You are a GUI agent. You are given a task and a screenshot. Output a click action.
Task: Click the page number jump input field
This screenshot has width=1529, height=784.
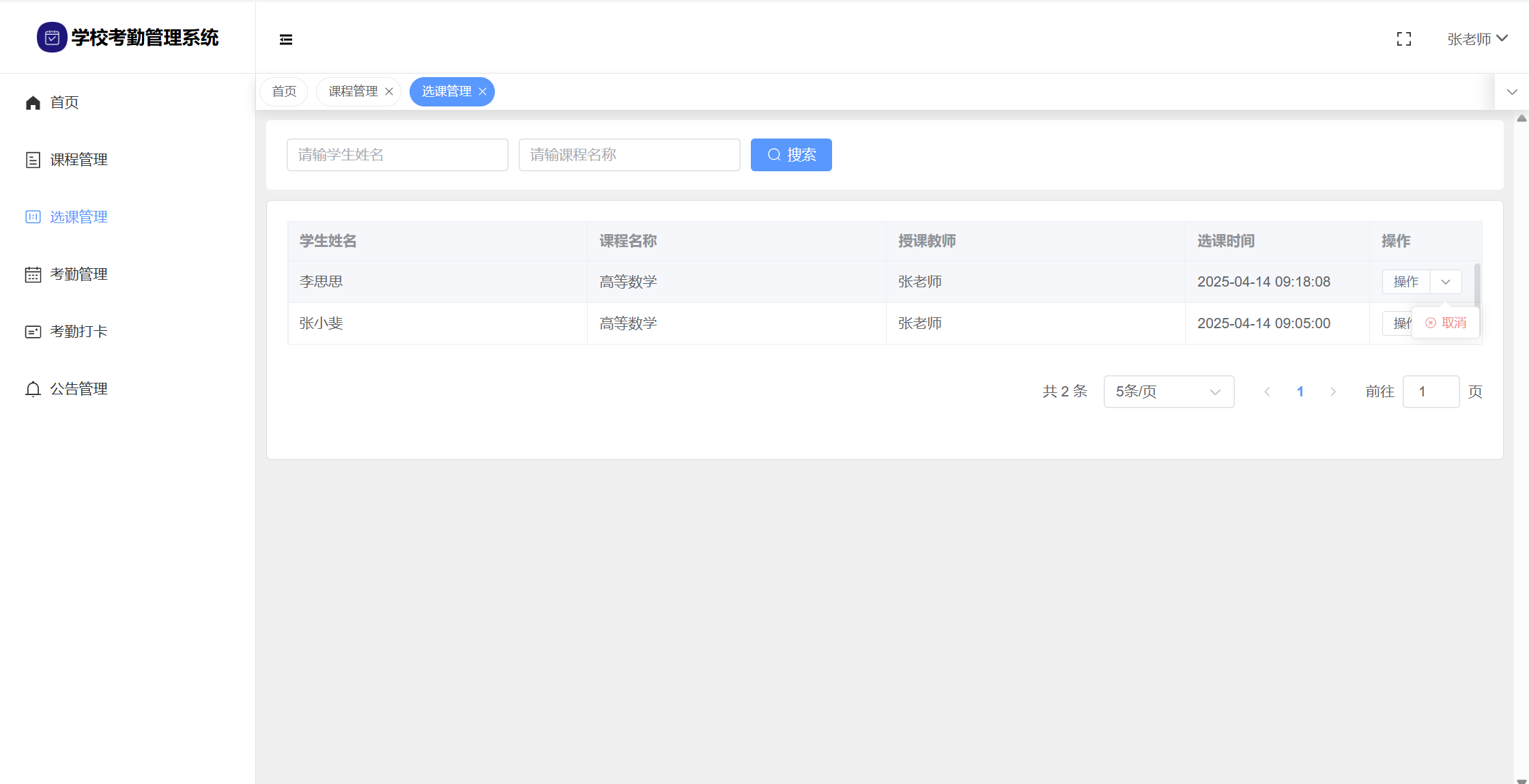[1431, 392]
